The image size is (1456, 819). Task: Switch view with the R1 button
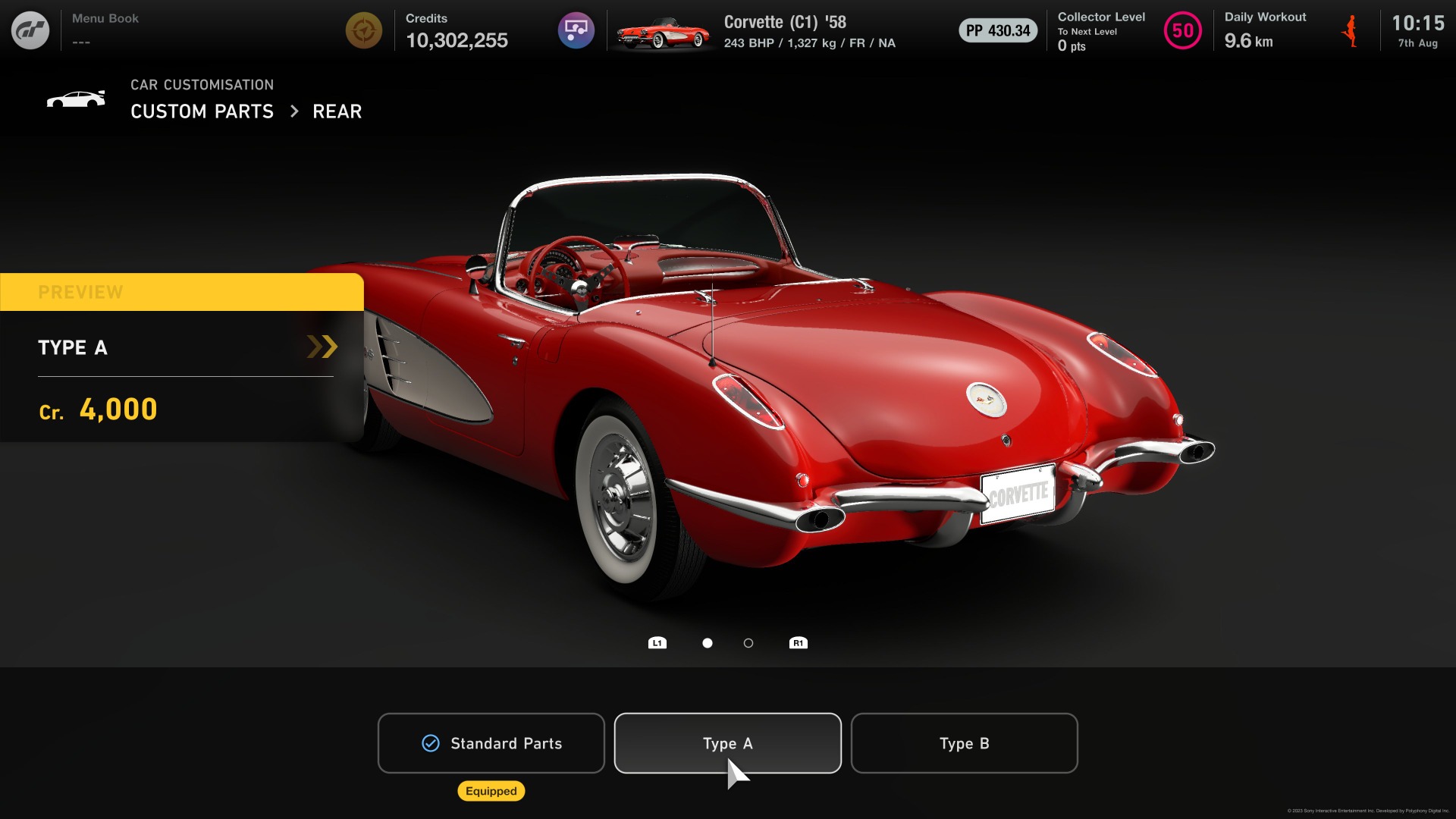[799, 643]
